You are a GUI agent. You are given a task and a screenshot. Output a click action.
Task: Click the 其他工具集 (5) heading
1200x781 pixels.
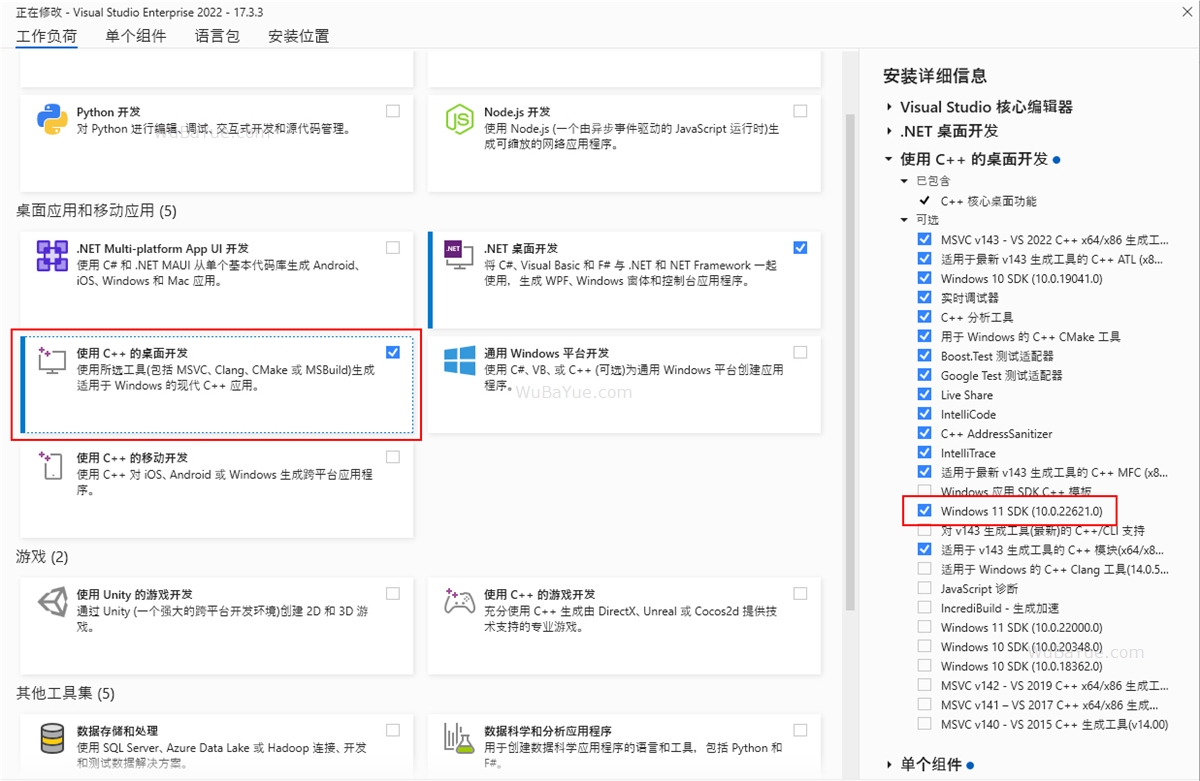[65, 693]
